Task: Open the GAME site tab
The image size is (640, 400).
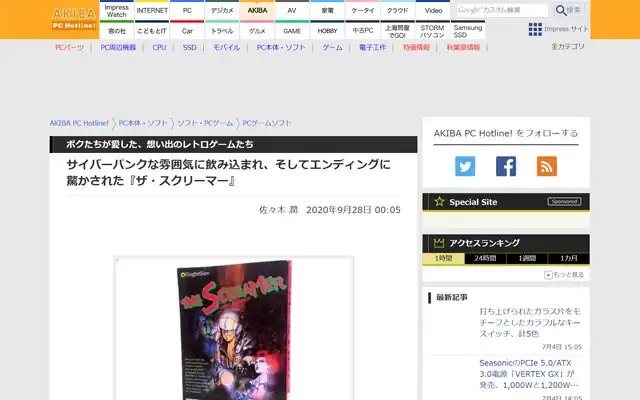Action: pyautogui.click(x=292, y=31)
